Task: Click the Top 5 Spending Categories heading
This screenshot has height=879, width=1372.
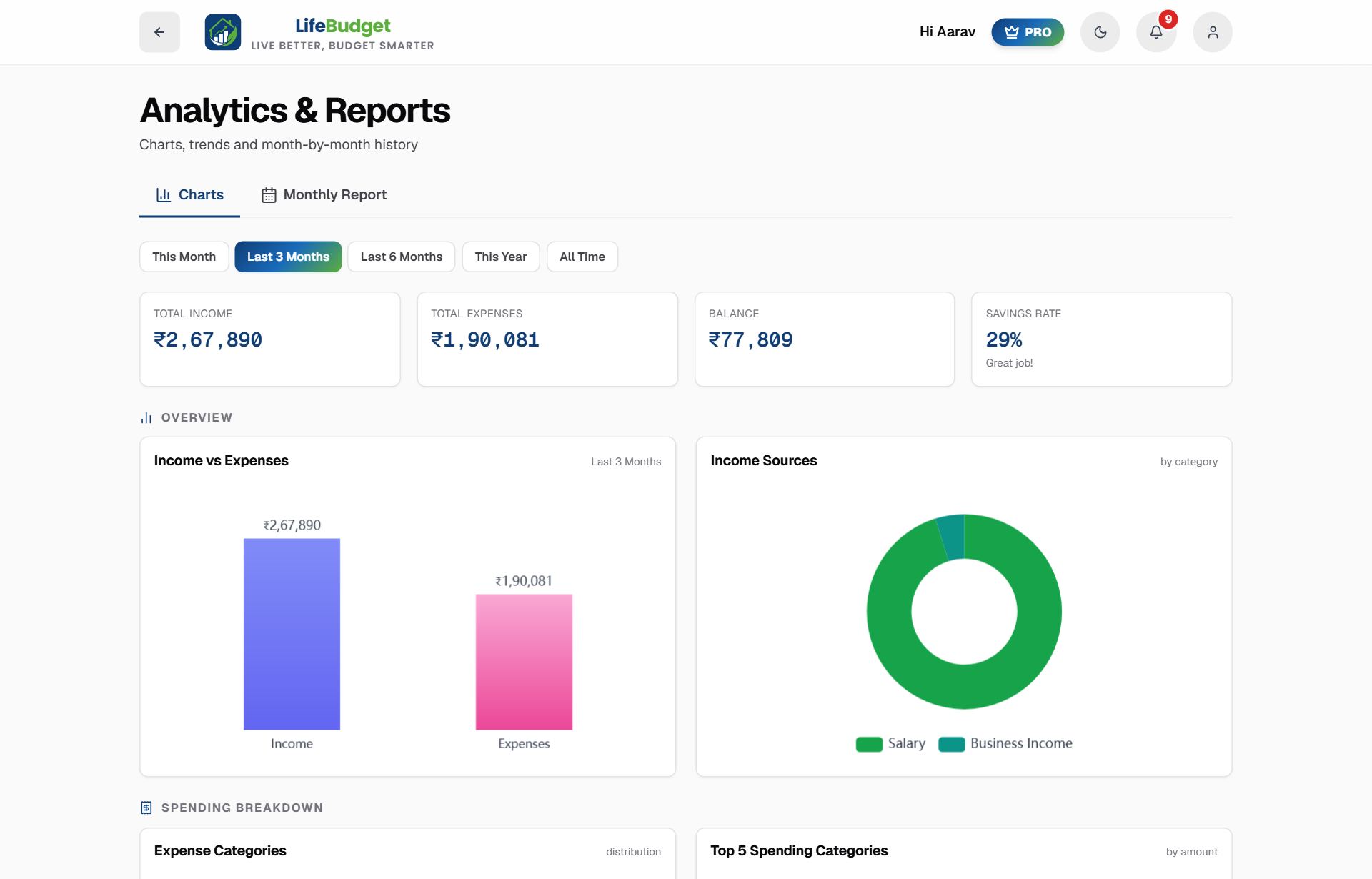Action: click(x=799, y=851)
